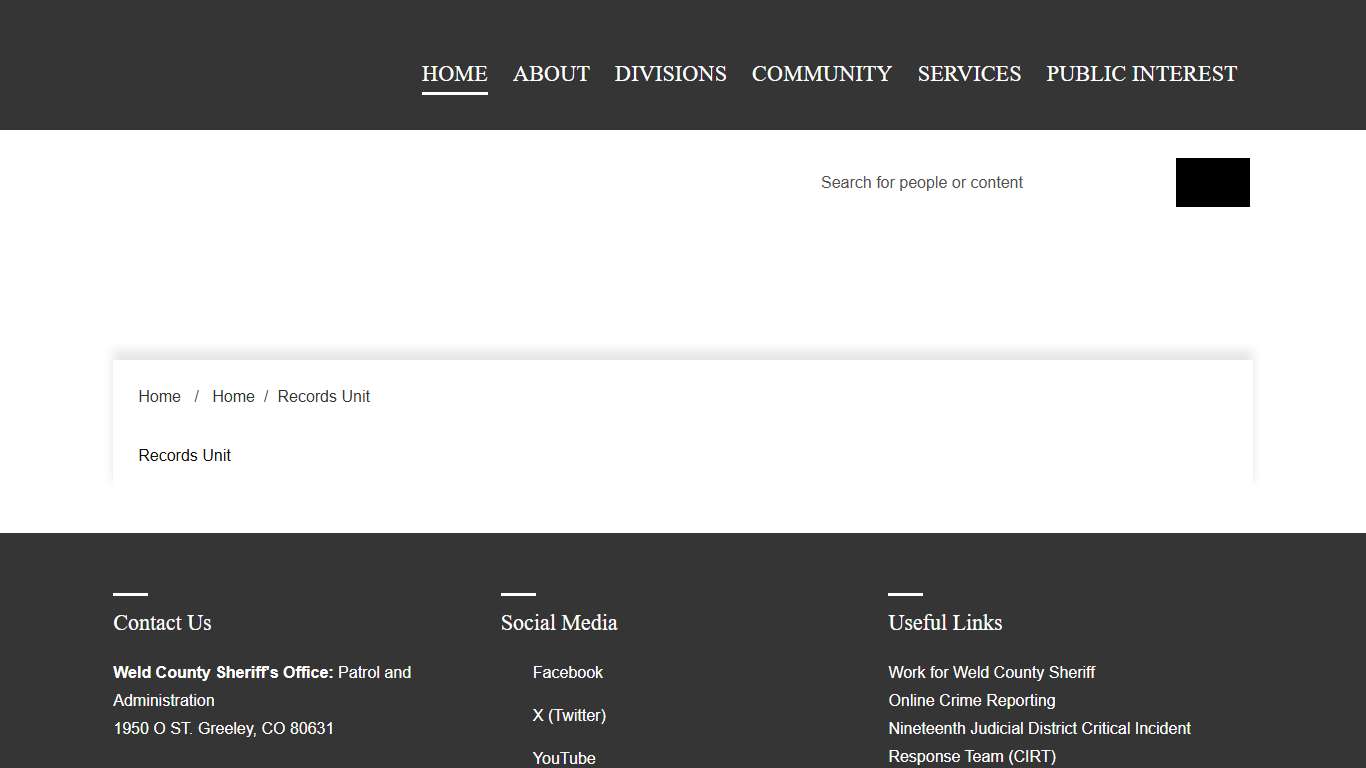Go to first Home breadcrumb link

tap(159, 396)
